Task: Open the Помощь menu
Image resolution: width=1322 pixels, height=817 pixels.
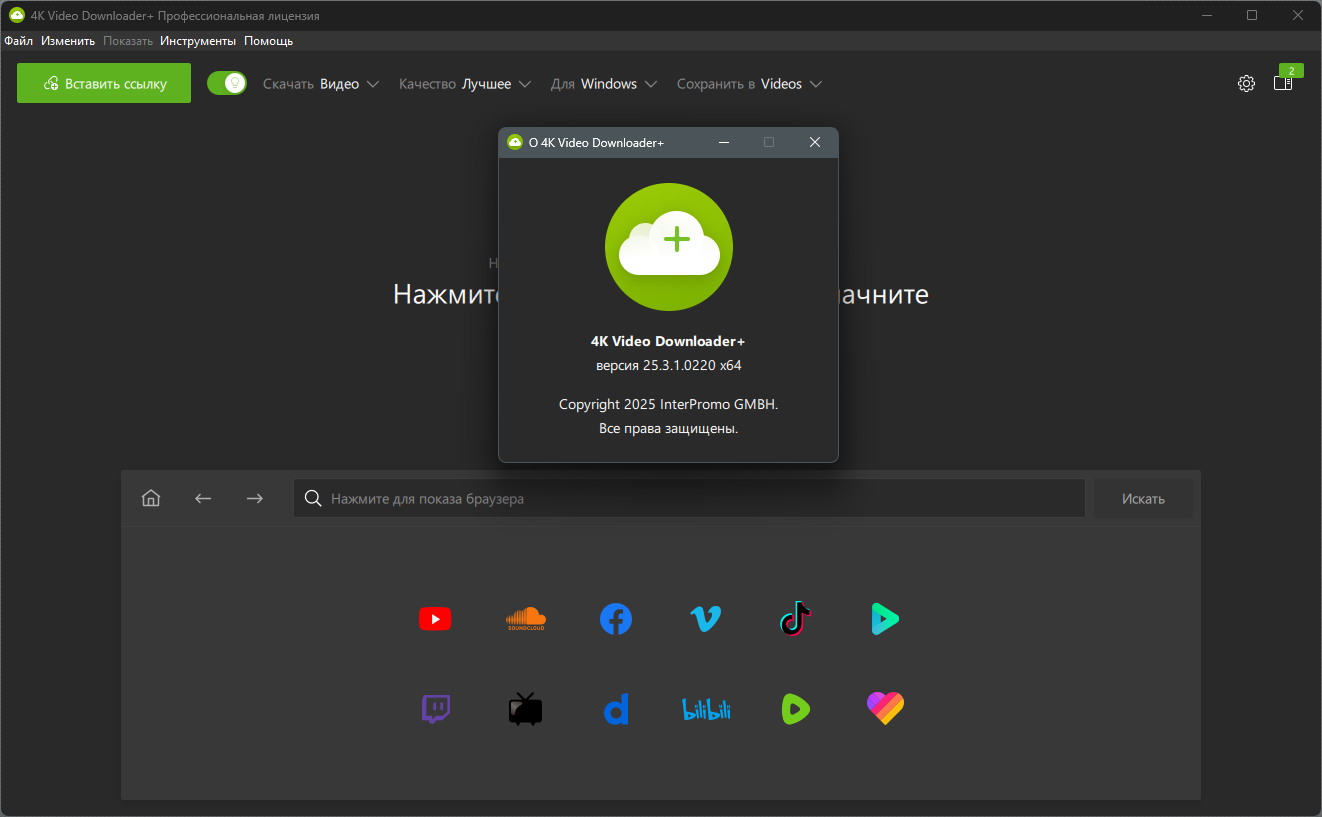Action: [x=269, y=41]
